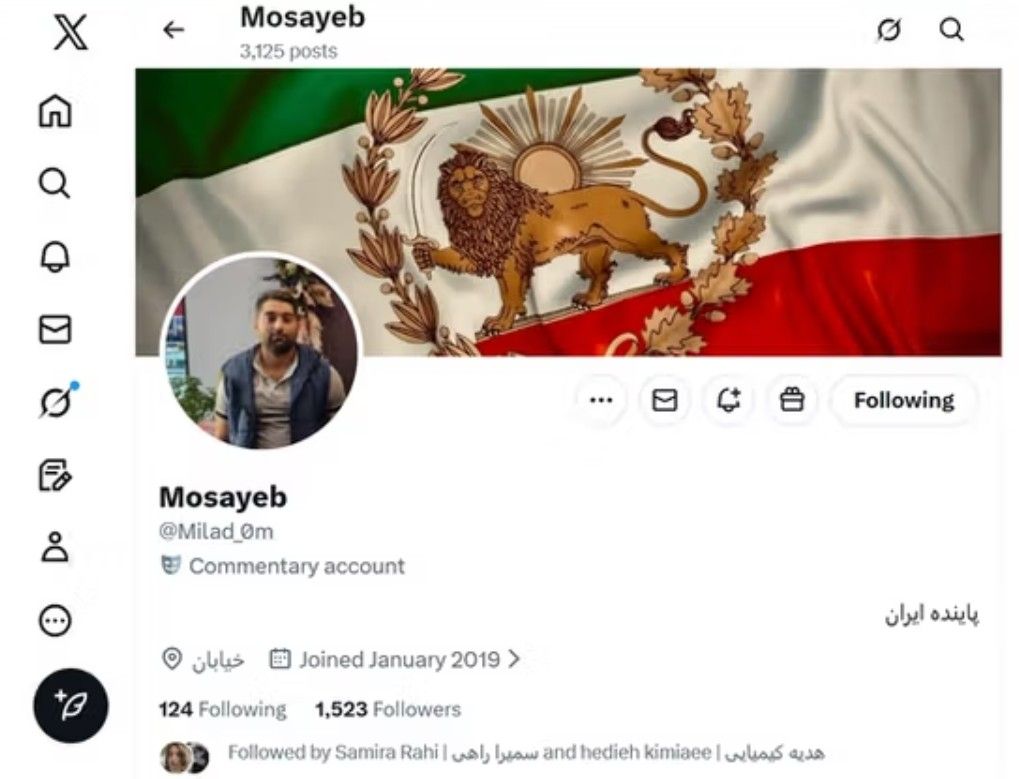View the 124 Following list
The image size is (1019, 779).
click(222, 709)
